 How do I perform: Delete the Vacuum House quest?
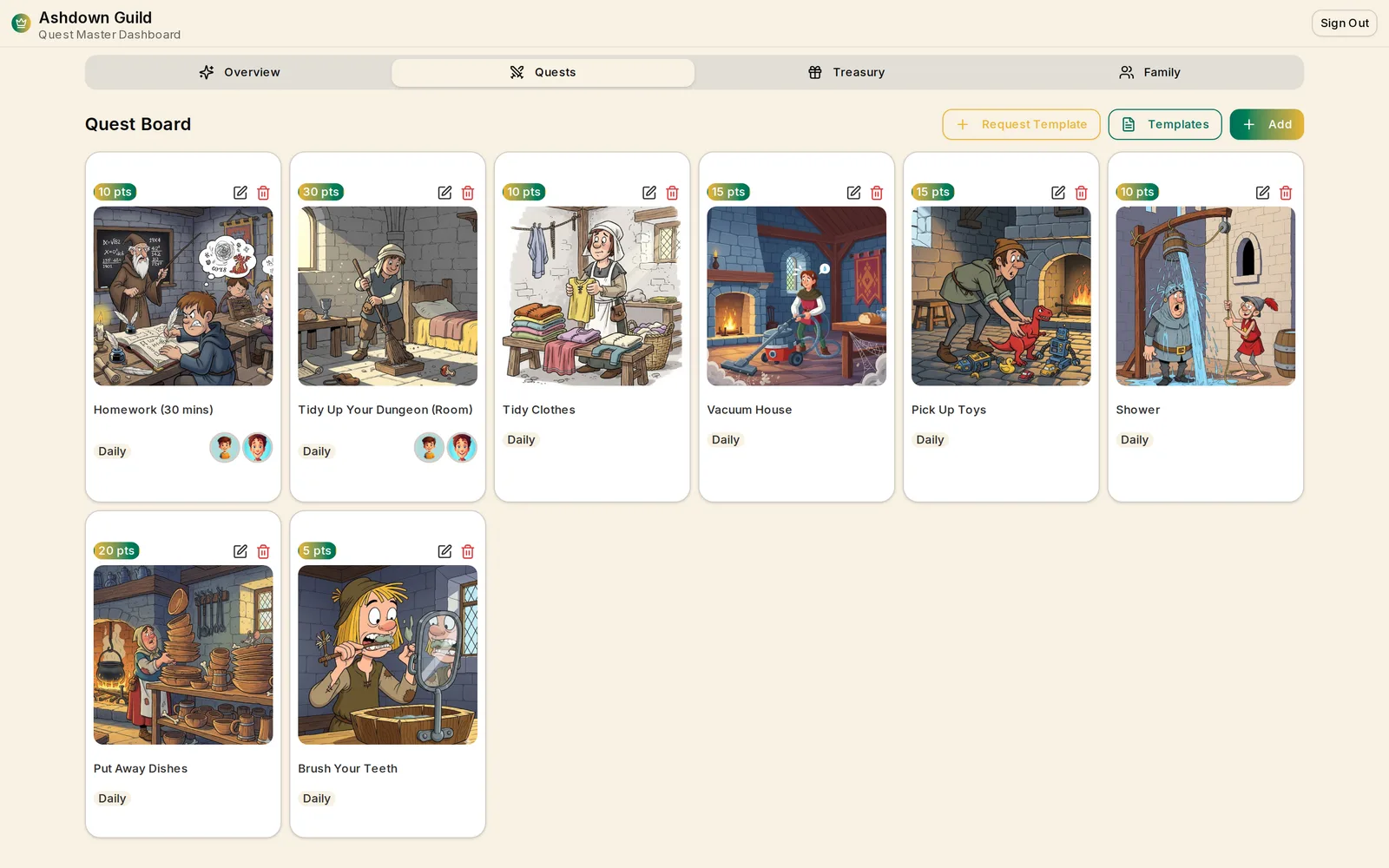(877, 193)
